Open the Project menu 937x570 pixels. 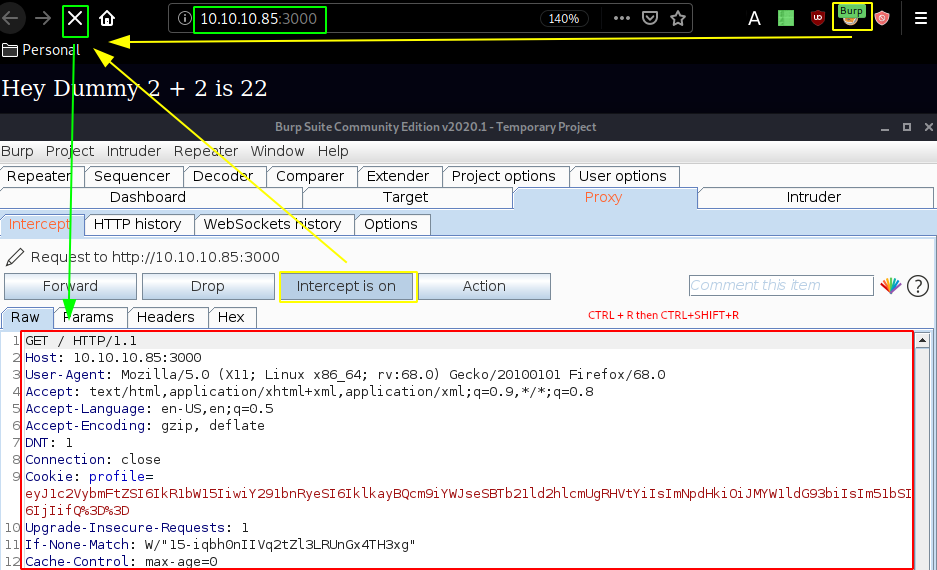[70, 151]
